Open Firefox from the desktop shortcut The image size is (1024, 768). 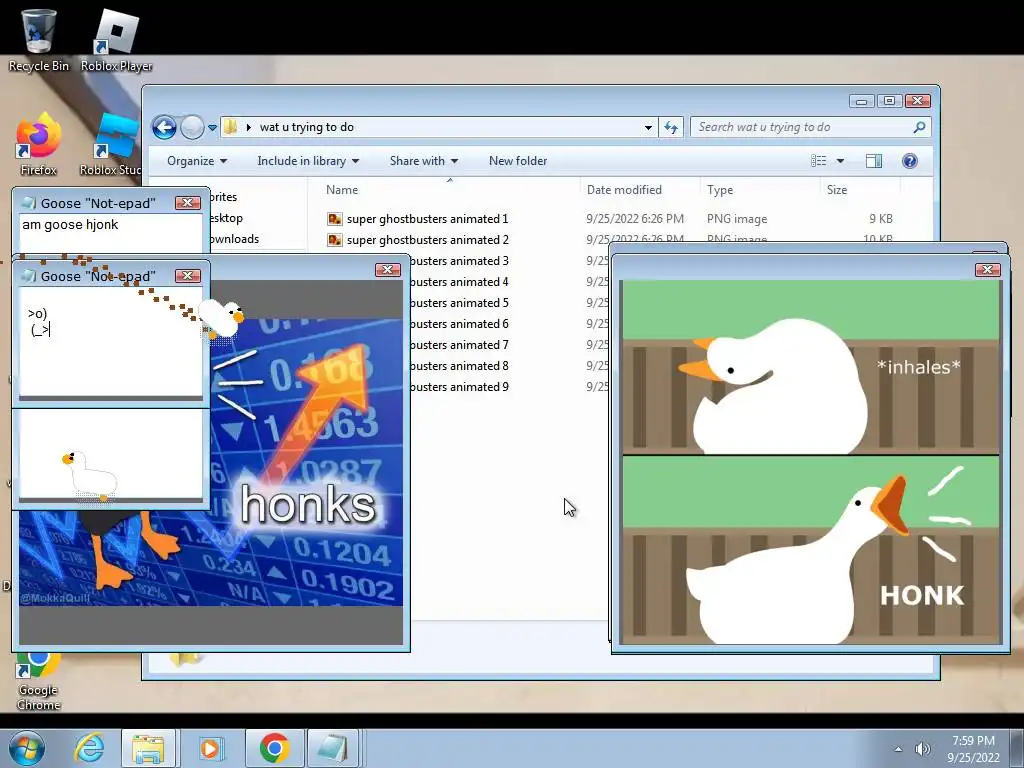[x=38, y=144]
